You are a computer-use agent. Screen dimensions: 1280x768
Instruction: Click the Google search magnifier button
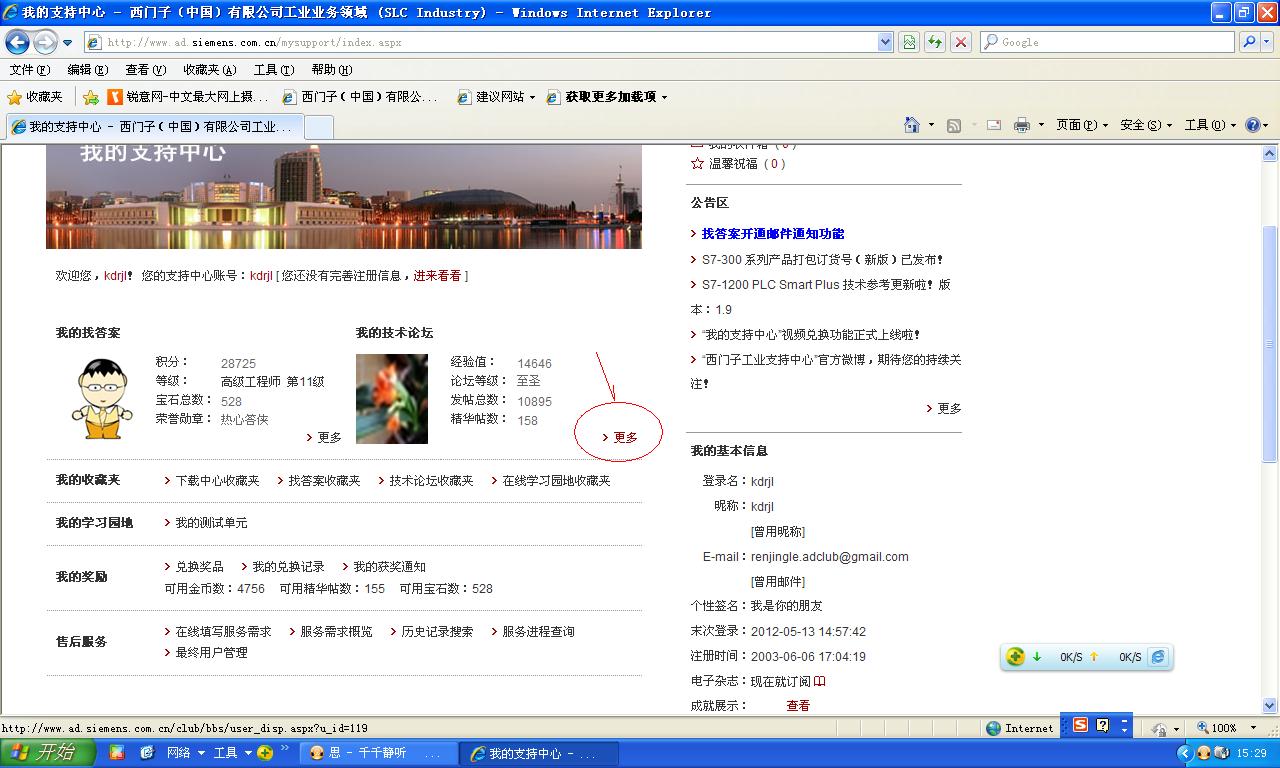coord(1249,42)
